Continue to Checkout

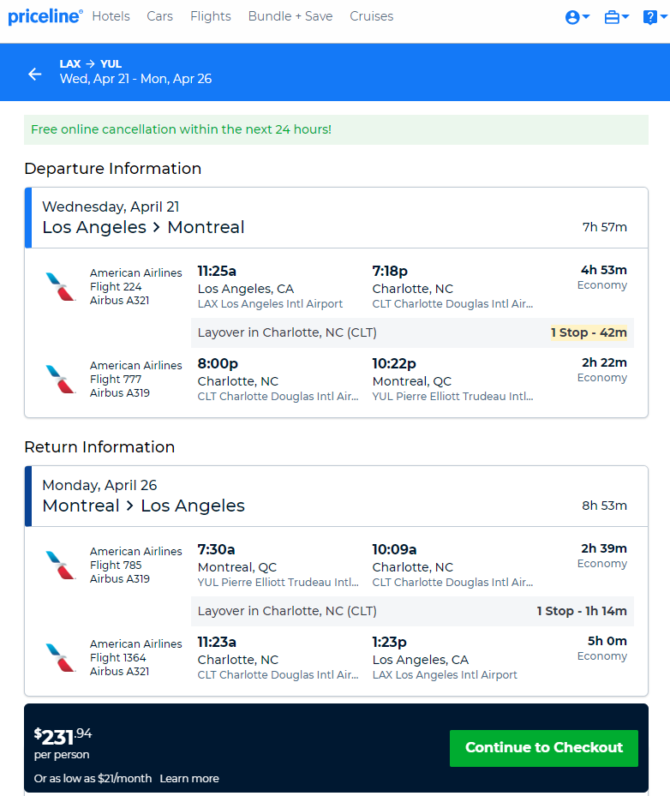pos(544,748)
